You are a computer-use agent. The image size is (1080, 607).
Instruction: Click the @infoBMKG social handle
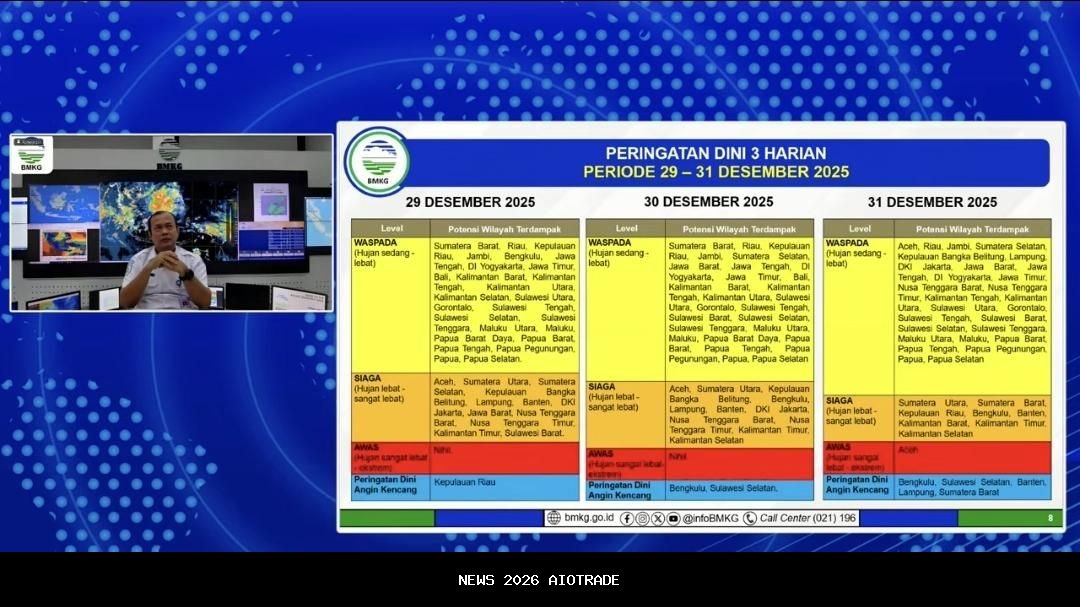tap(710, 518)
